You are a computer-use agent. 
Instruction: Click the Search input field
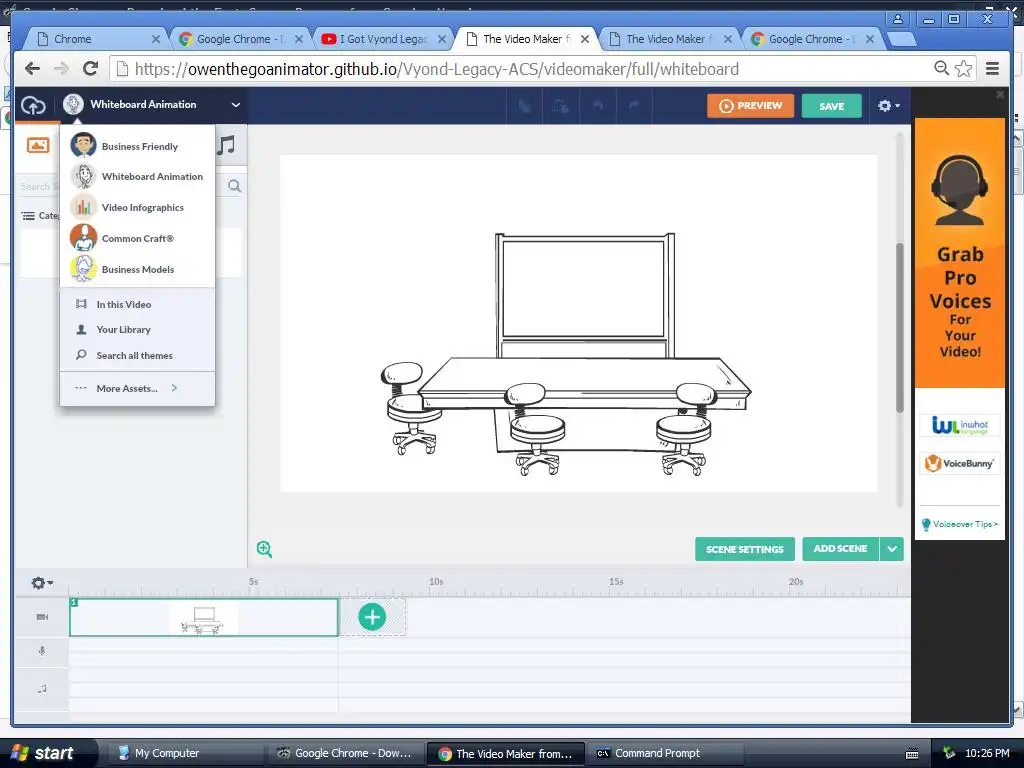click(38, 187)
